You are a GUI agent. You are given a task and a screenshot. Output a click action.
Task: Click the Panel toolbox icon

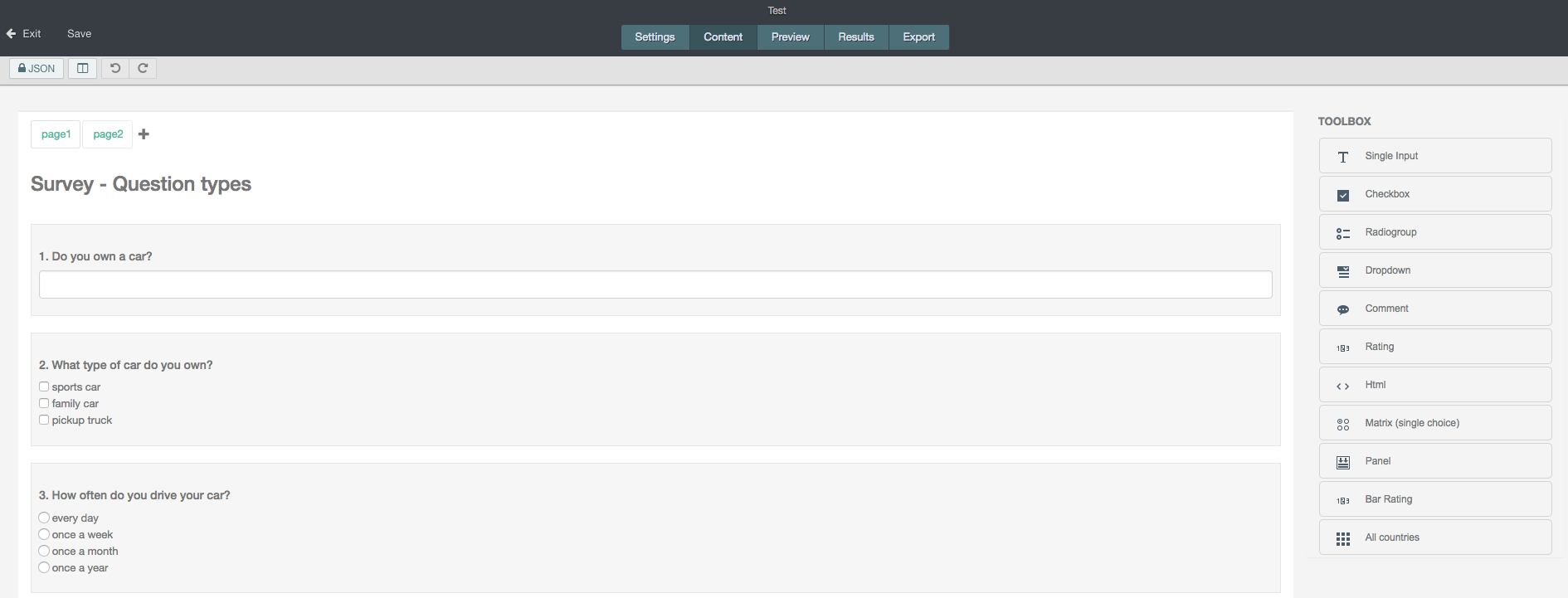(x=1343, y=463)
